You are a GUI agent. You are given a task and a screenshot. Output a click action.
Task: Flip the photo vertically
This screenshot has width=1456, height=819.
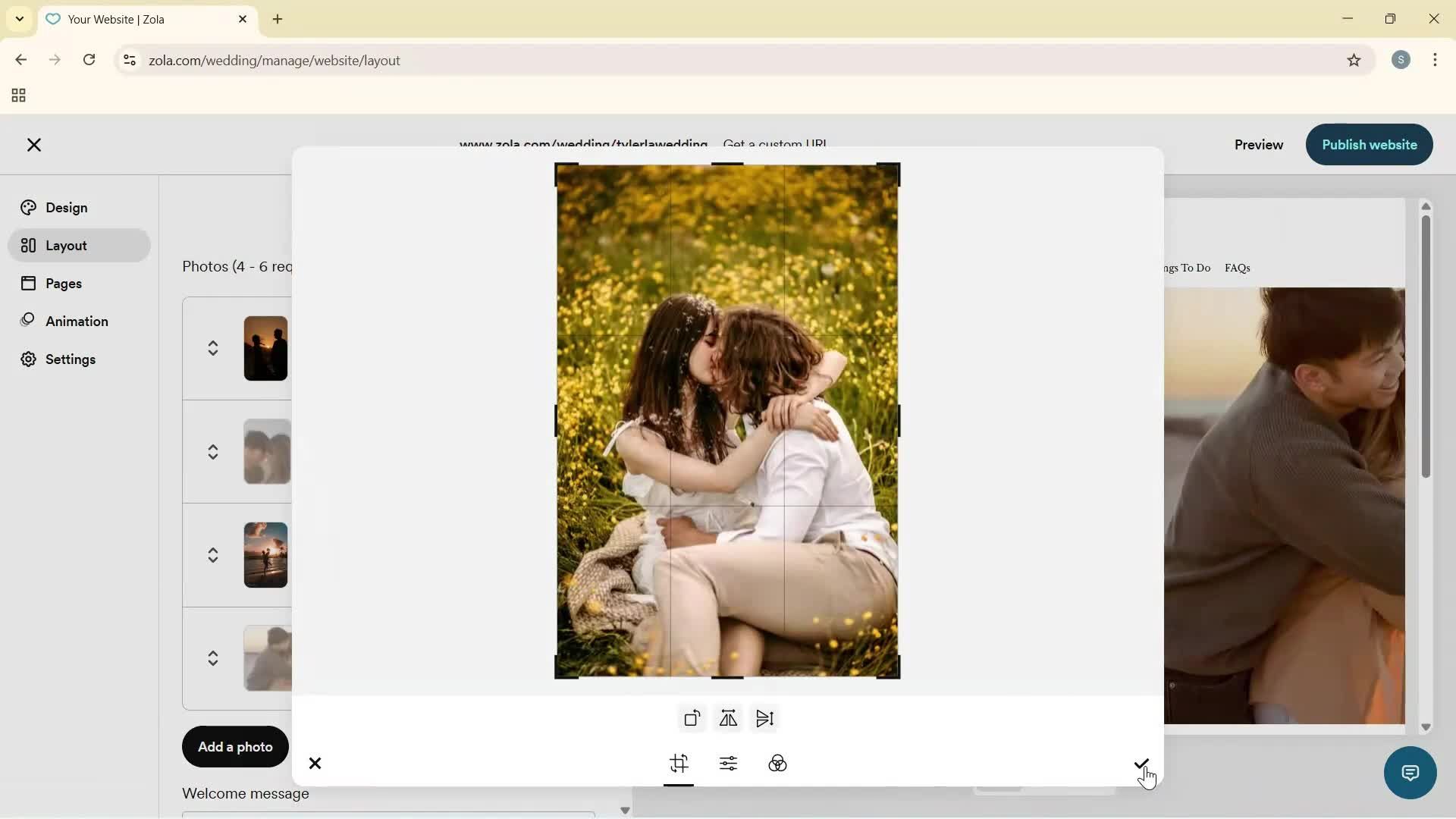point(764,718)
